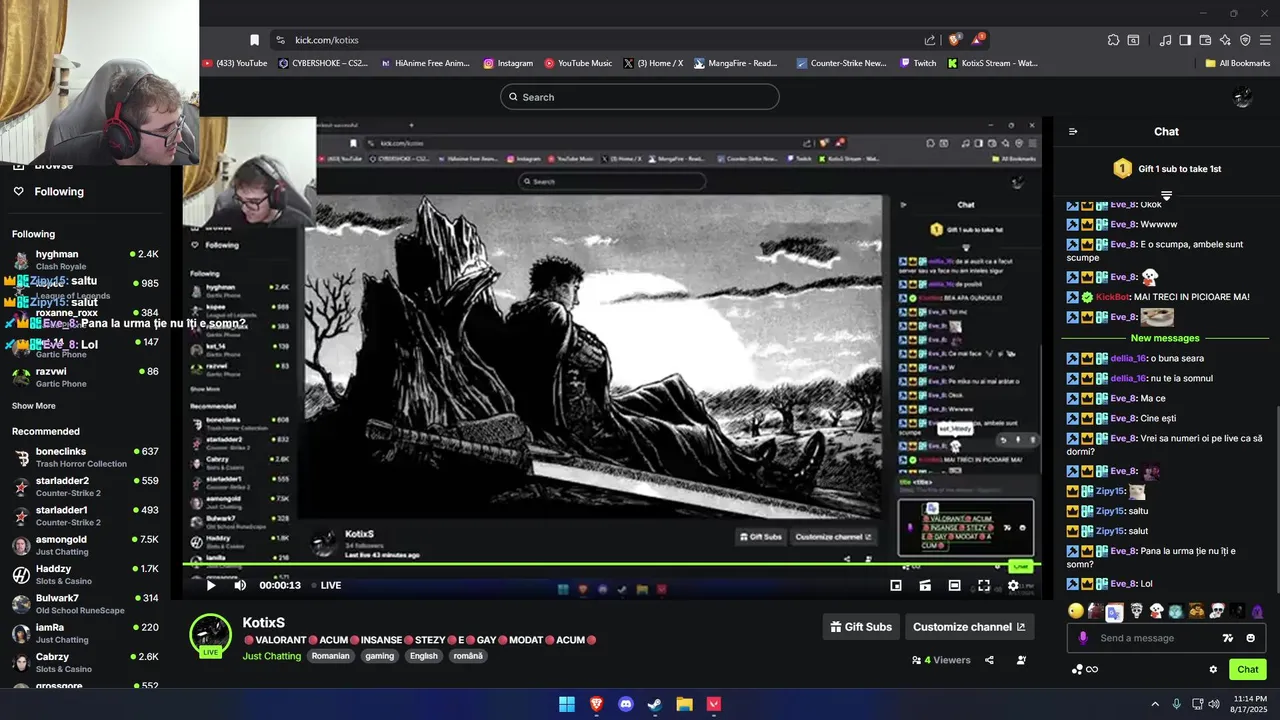Open razvwi channel in sidebar
This screenshot has height=720, width=1280.
[84, 377]
